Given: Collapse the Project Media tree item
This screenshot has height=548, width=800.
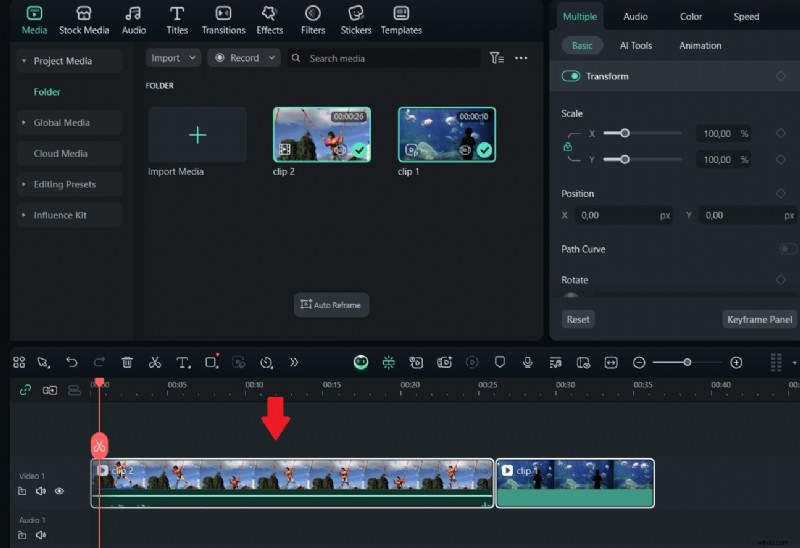Looking at the screenshot, I should coord(23,61).
